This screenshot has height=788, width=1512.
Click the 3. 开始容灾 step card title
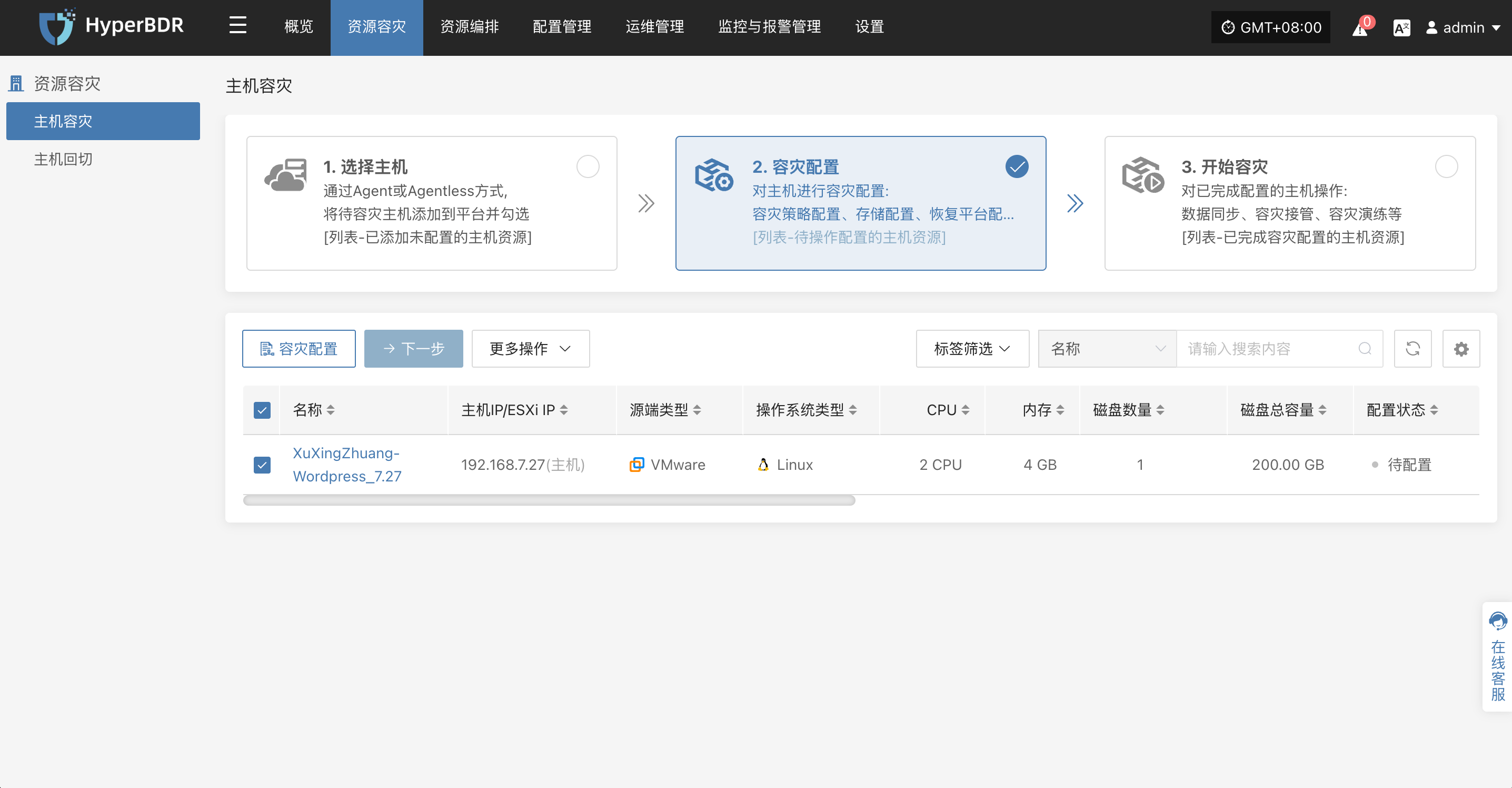click(1225, 167)
